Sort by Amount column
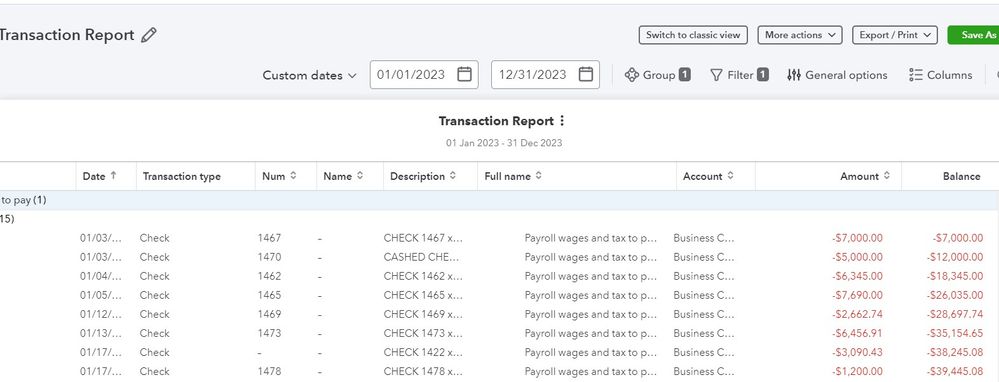 pos(886,176)
